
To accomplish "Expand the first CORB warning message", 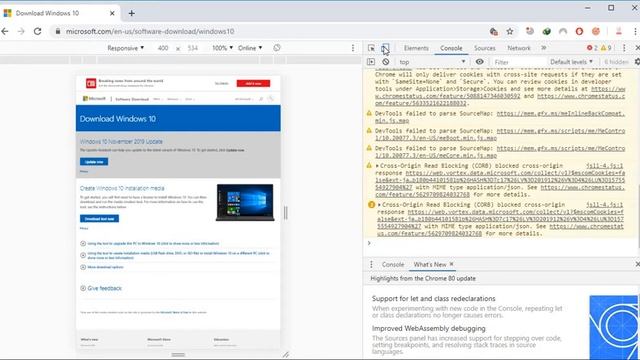I will 377,166.
